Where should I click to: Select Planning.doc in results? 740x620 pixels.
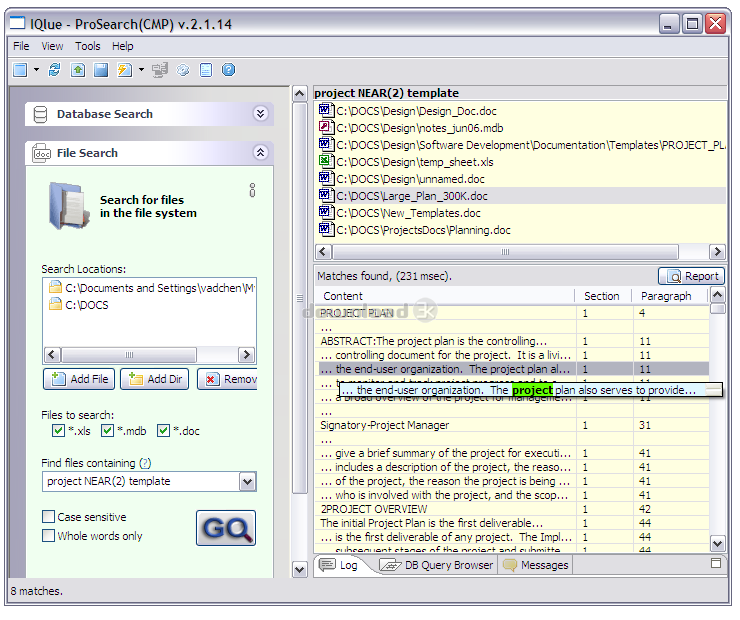[415, 230]
